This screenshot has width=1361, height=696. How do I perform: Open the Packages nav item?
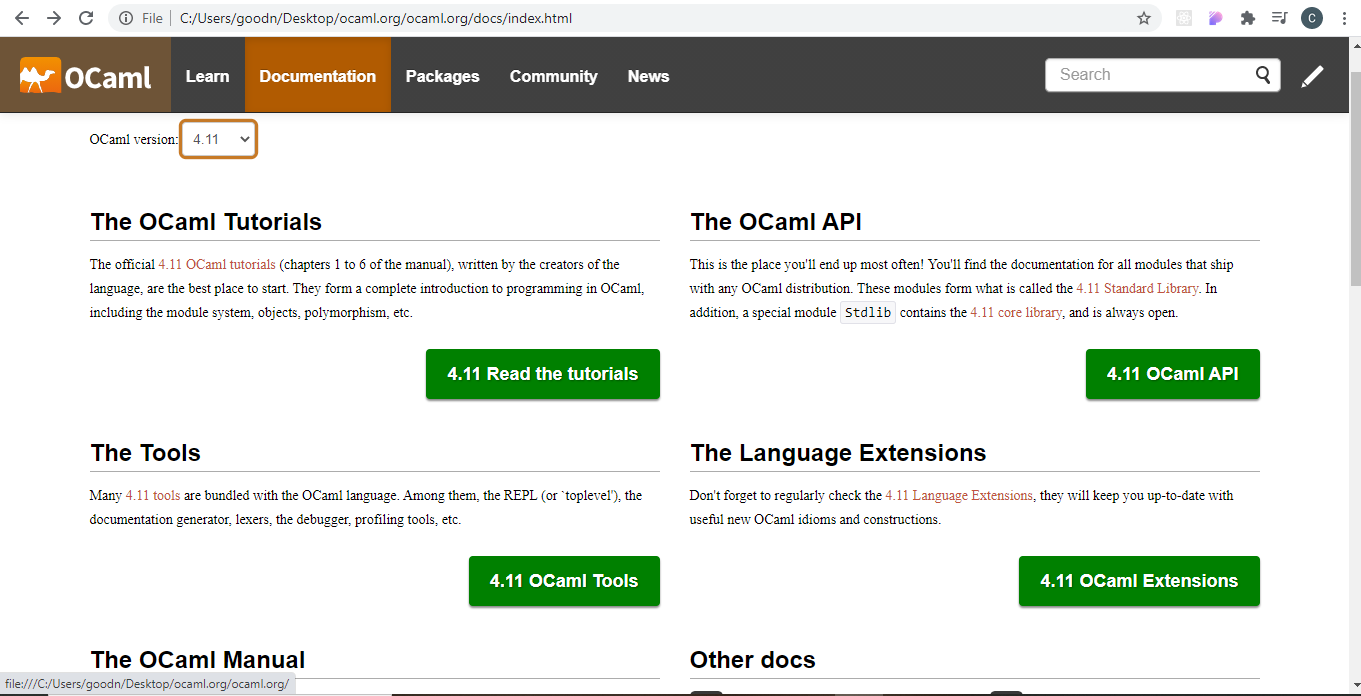pos(442,76)
